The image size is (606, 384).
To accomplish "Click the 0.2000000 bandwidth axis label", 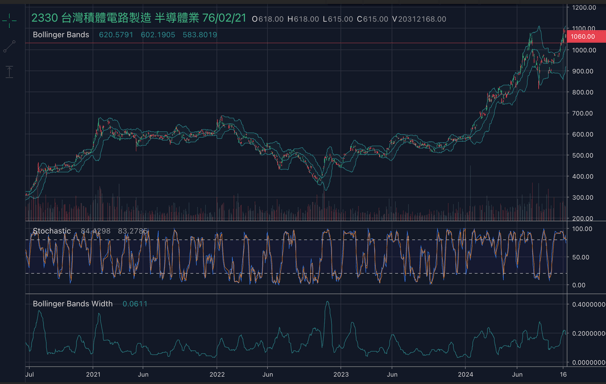I will click(589, 333).
